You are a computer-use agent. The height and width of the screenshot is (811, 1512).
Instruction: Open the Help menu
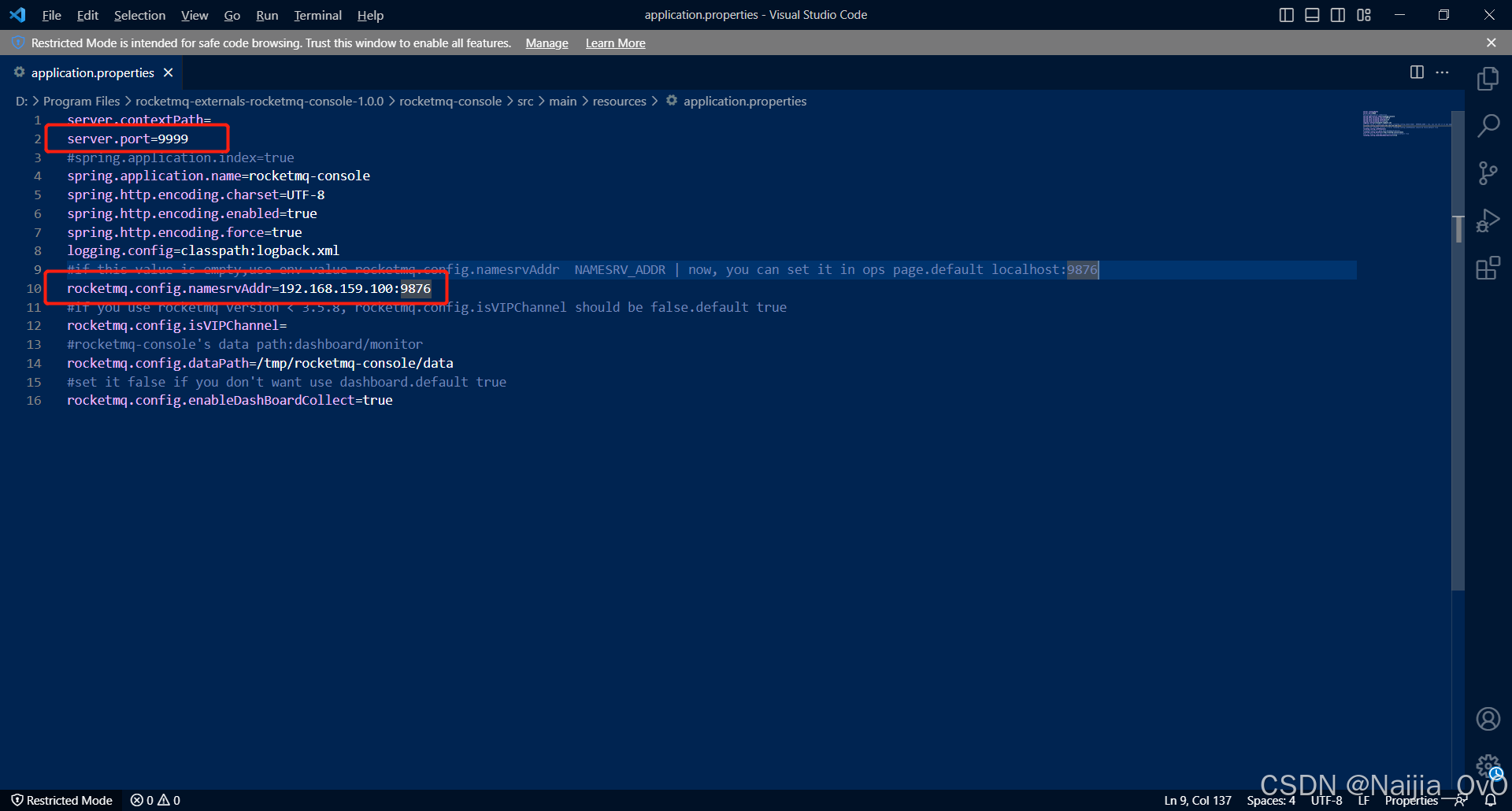[370, 15]
